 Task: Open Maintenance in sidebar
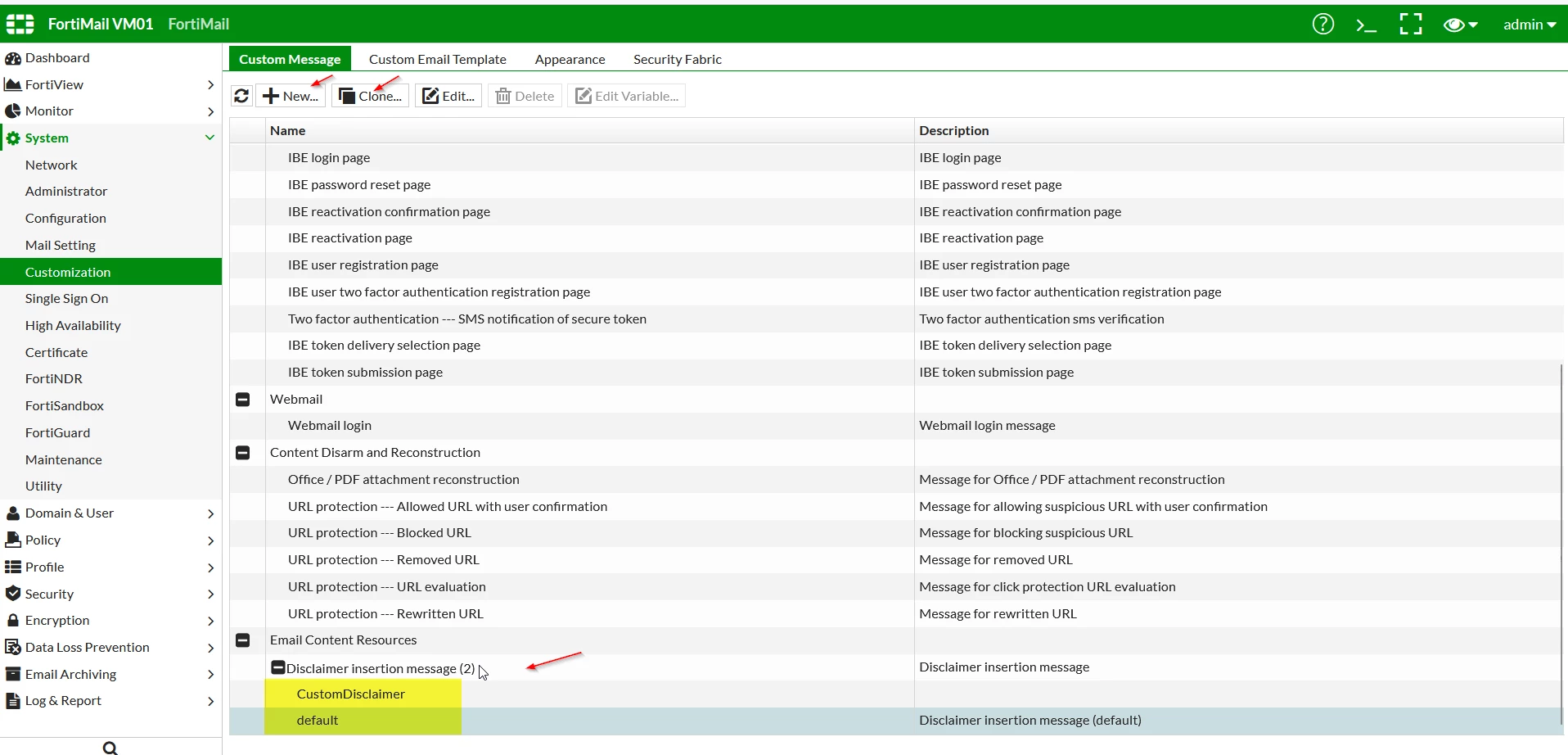tap(64, 459)
